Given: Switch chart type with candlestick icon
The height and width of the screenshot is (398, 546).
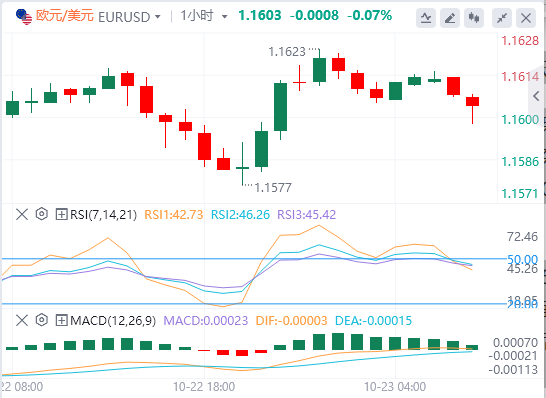Looking at the screenshot, I should [x=474, y=18].
